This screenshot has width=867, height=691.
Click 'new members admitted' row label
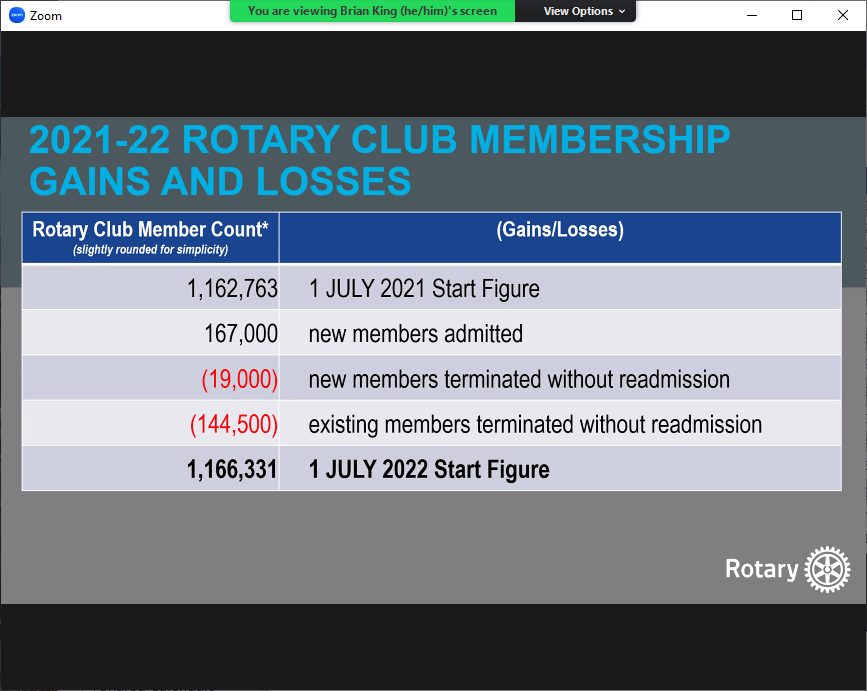point(415,334)
